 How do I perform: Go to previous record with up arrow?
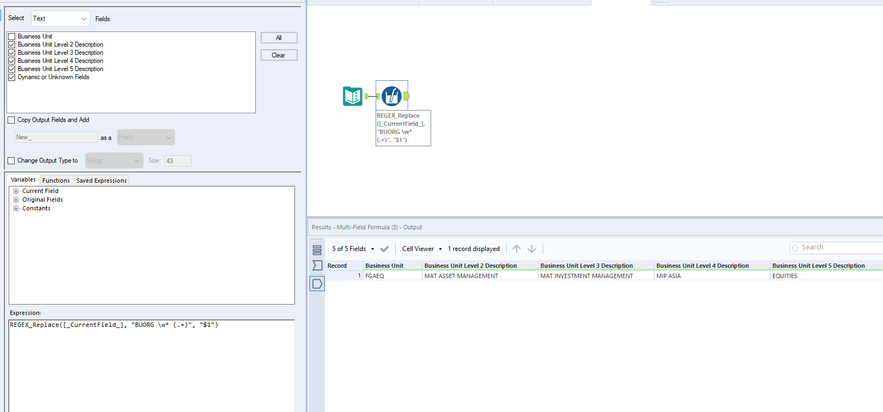[x=516, y=249]
